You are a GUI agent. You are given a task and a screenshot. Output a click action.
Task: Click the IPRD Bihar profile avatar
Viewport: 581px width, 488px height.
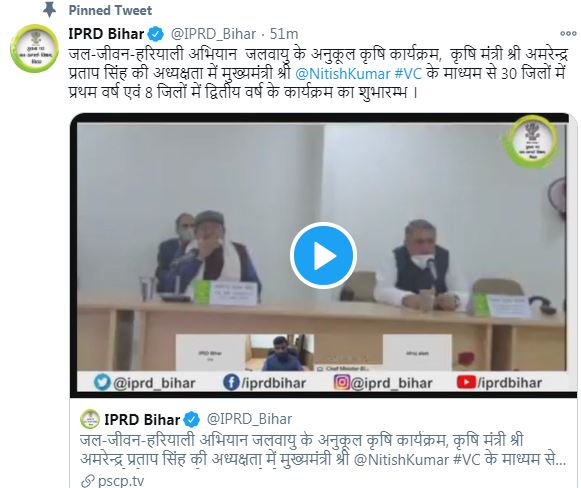(x=34, y=48)
